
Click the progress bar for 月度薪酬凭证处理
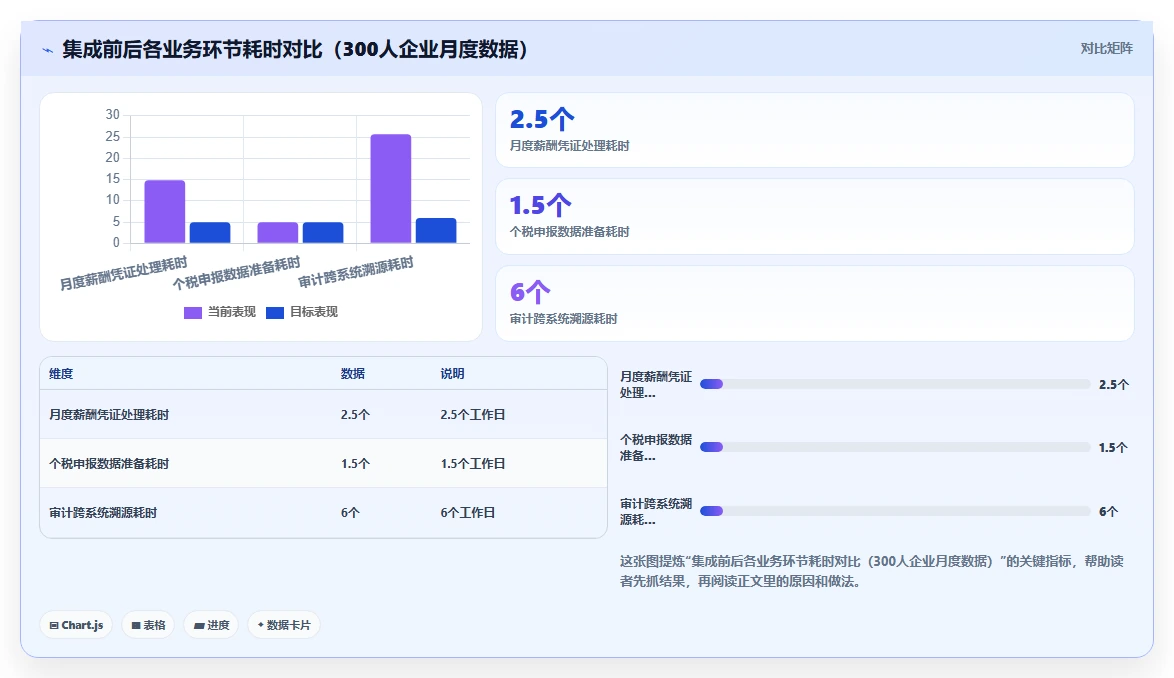pos(895,384)
